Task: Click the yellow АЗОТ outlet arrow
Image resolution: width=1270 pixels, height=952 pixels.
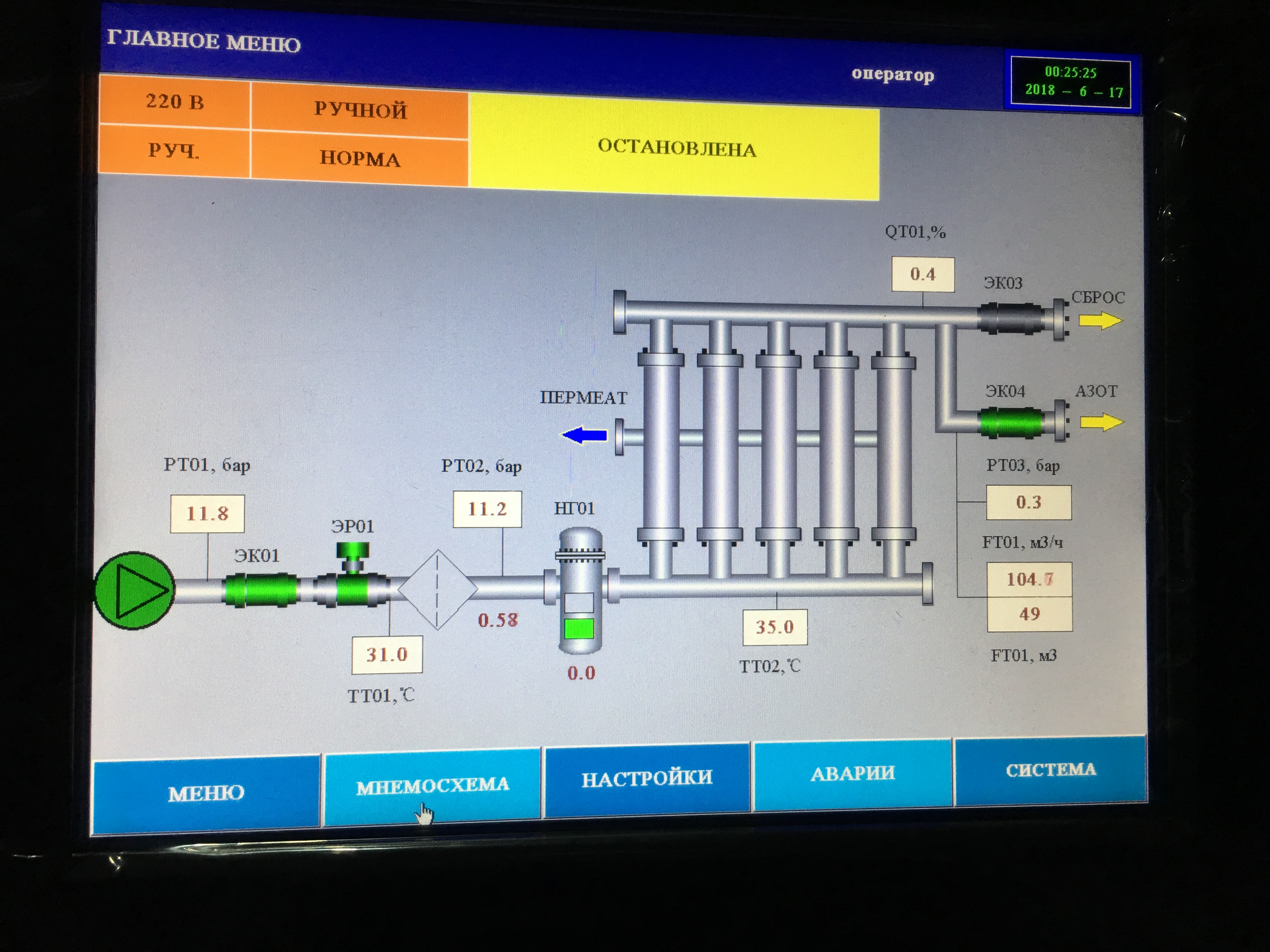Action: pos(1101,422)
